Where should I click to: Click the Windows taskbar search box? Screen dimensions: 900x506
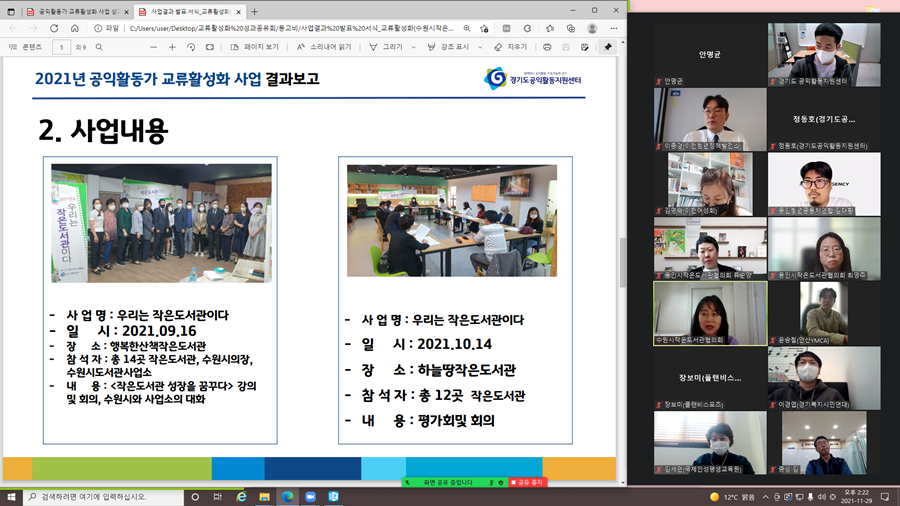coord(103,497)
